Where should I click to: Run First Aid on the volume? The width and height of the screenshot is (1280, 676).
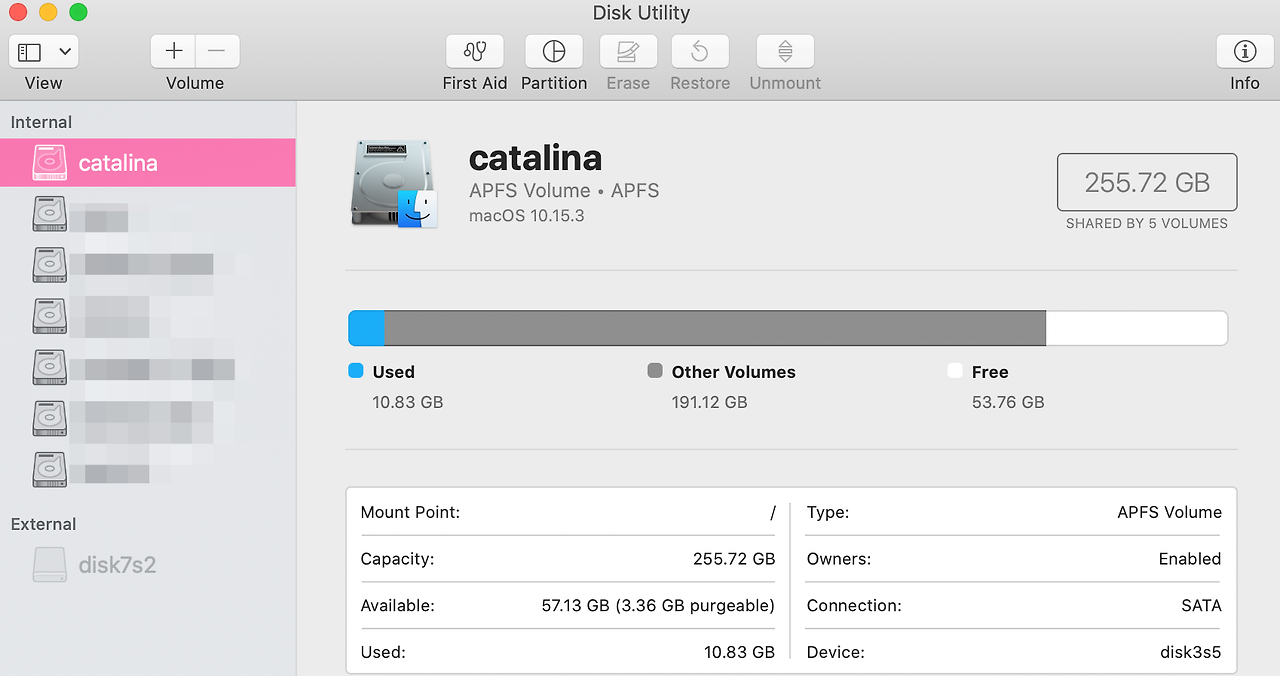(475, 51)
